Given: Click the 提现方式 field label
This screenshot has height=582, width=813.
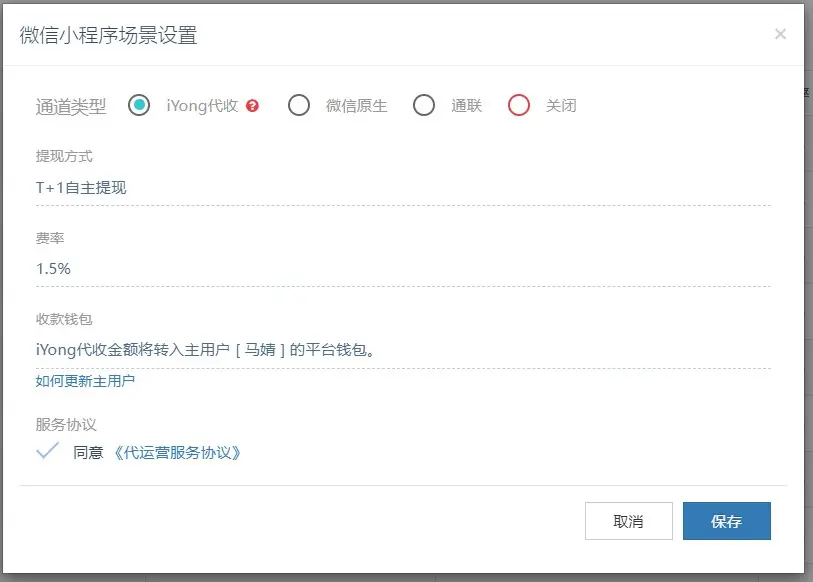Looking at the screenshot, I should pyautogui.click(x=64, y=157).
